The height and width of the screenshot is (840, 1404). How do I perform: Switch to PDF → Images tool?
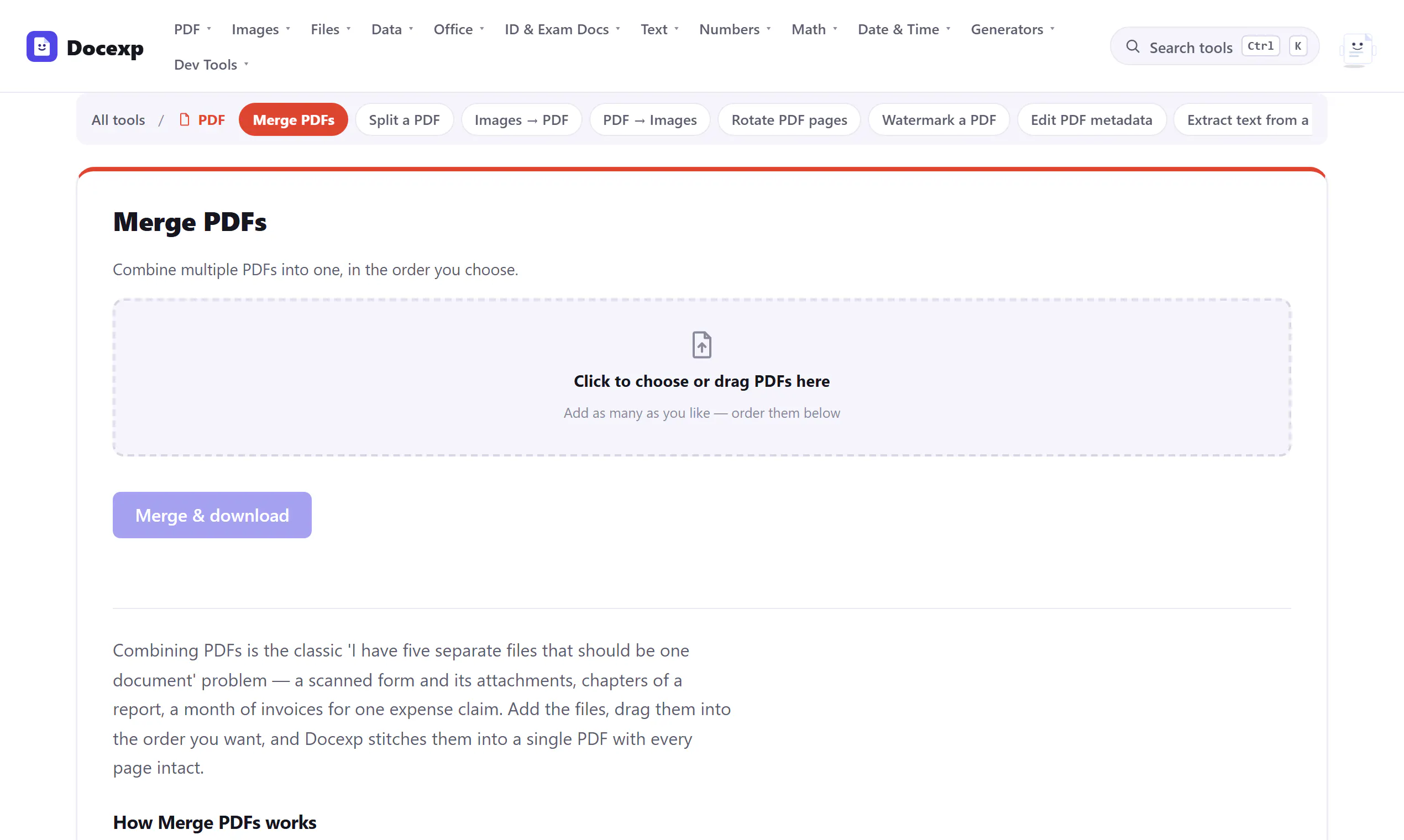[x=649, y=119]
